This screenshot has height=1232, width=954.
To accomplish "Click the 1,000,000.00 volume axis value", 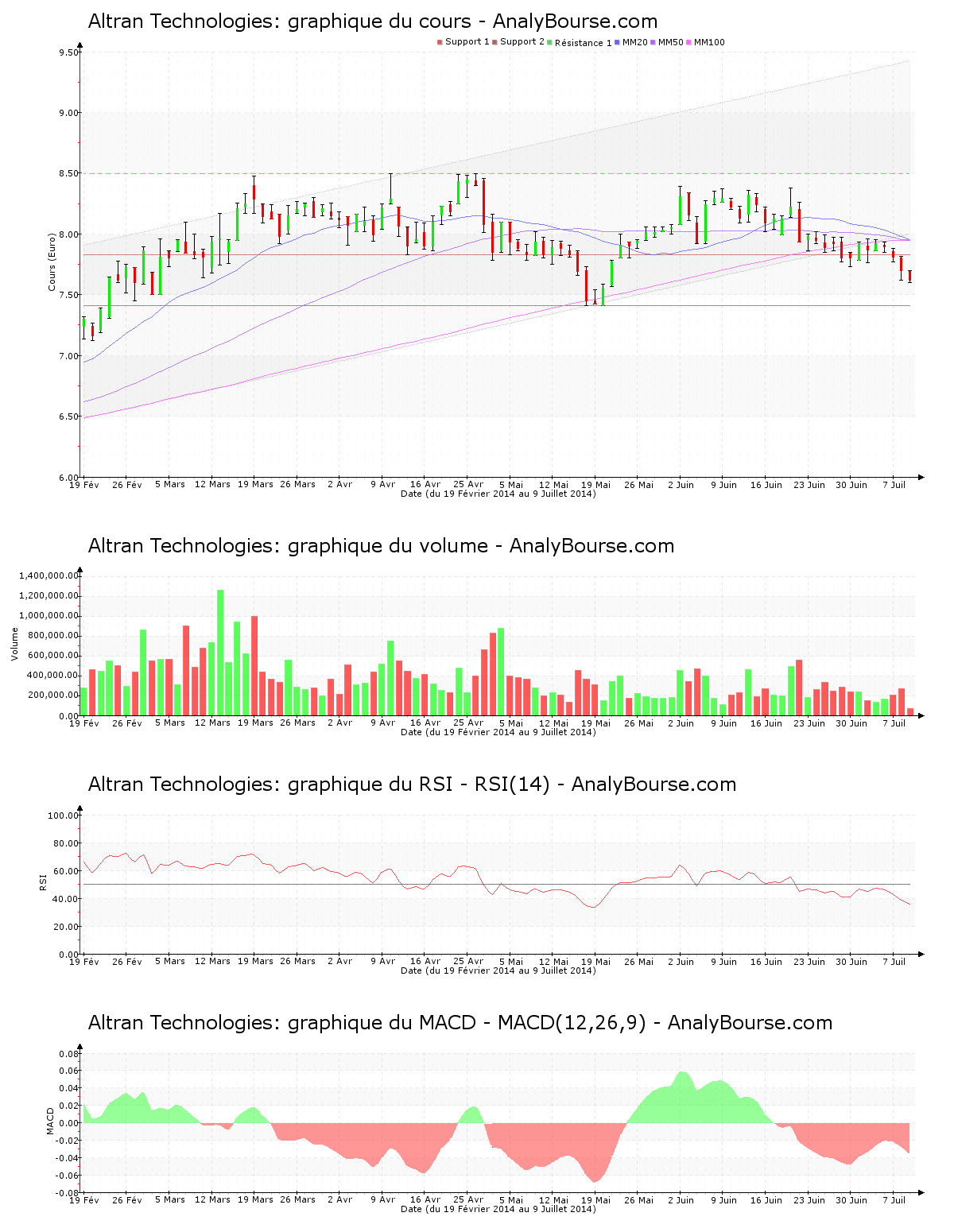I will pyautogui.click(x=50, y=615).
